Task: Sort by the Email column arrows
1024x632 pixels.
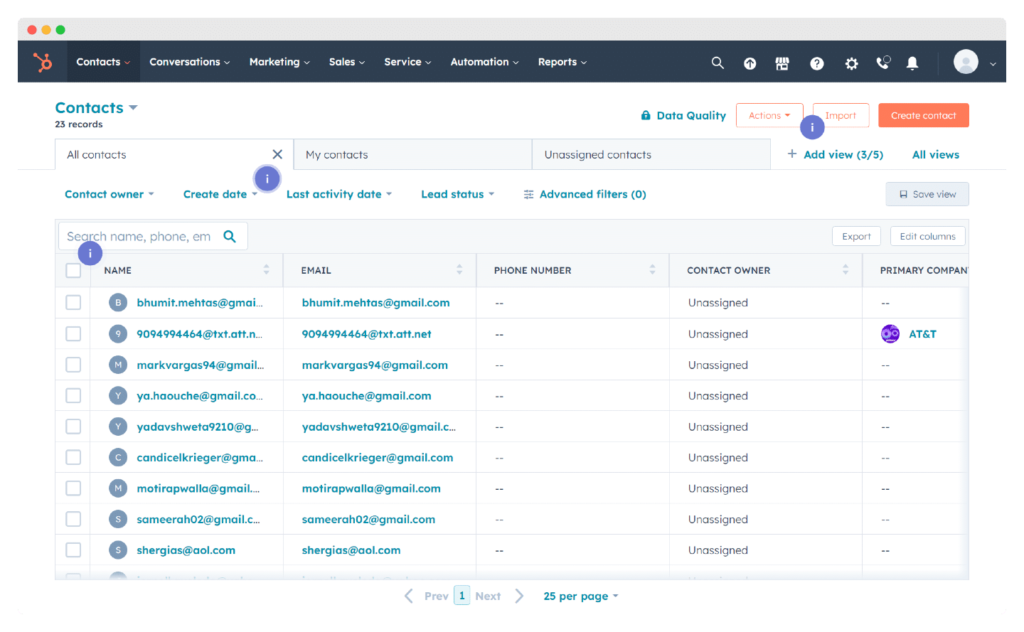Action: [x=460, y=270]
